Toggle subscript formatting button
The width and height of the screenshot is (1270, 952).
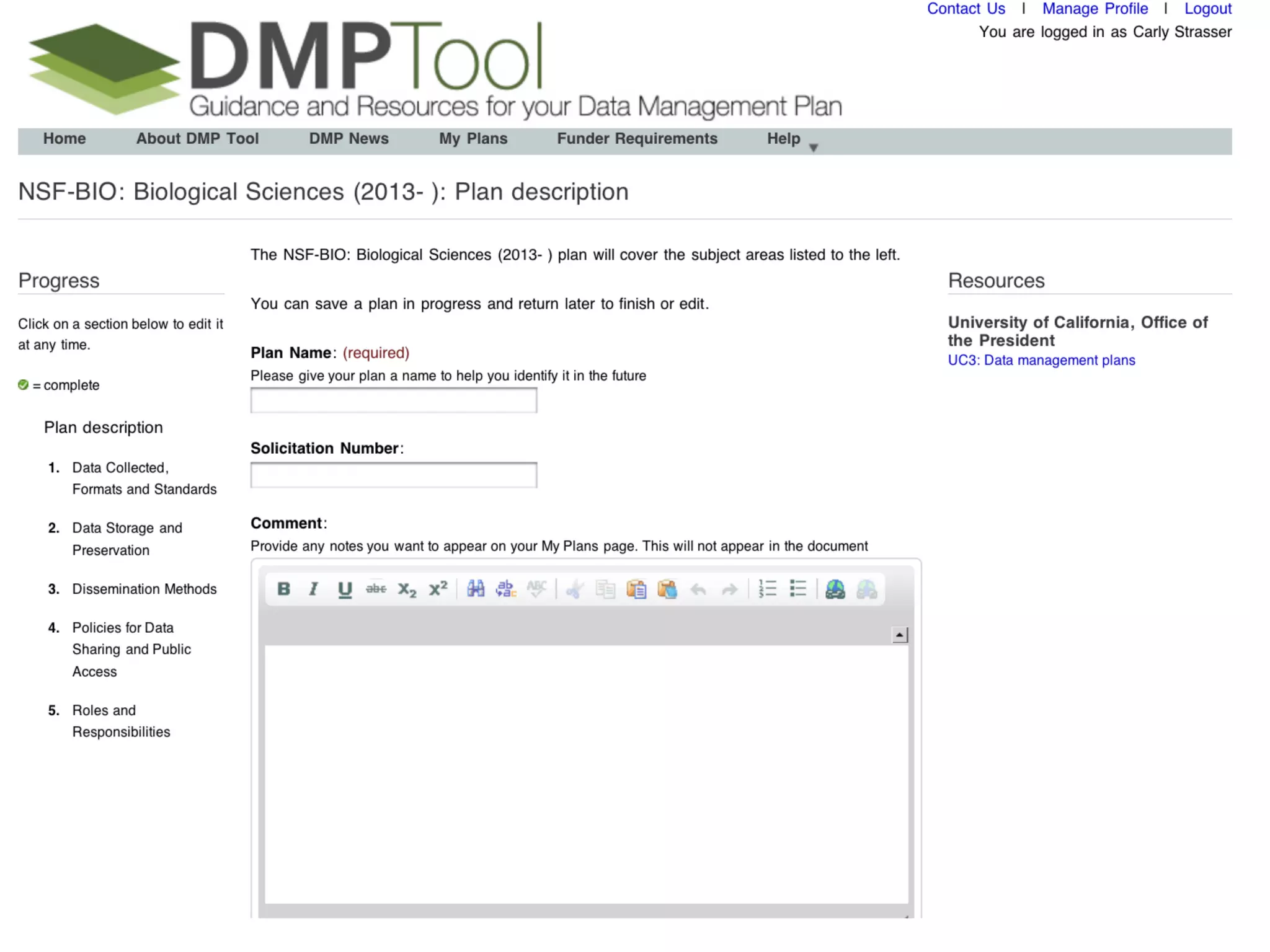tap(407, 589)
